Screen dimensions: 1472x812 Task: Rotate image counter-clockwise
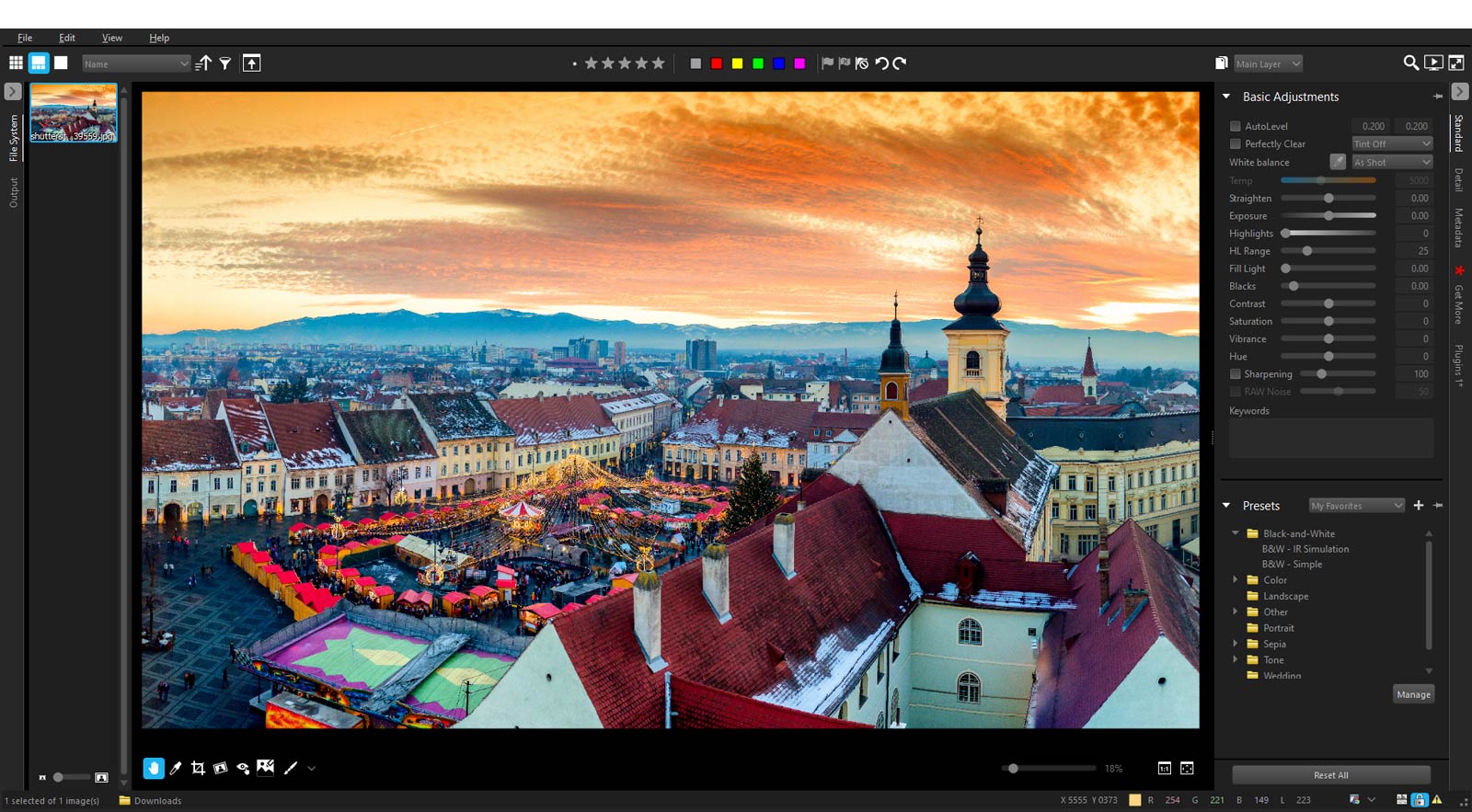882,63
